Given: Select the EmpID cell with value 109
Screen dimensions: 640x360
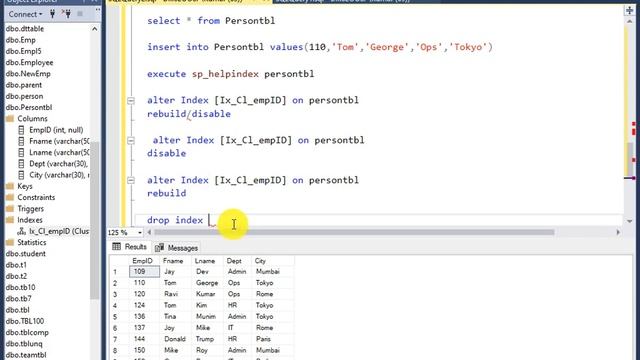Looking at the screenshot, I should pos(144,271).
